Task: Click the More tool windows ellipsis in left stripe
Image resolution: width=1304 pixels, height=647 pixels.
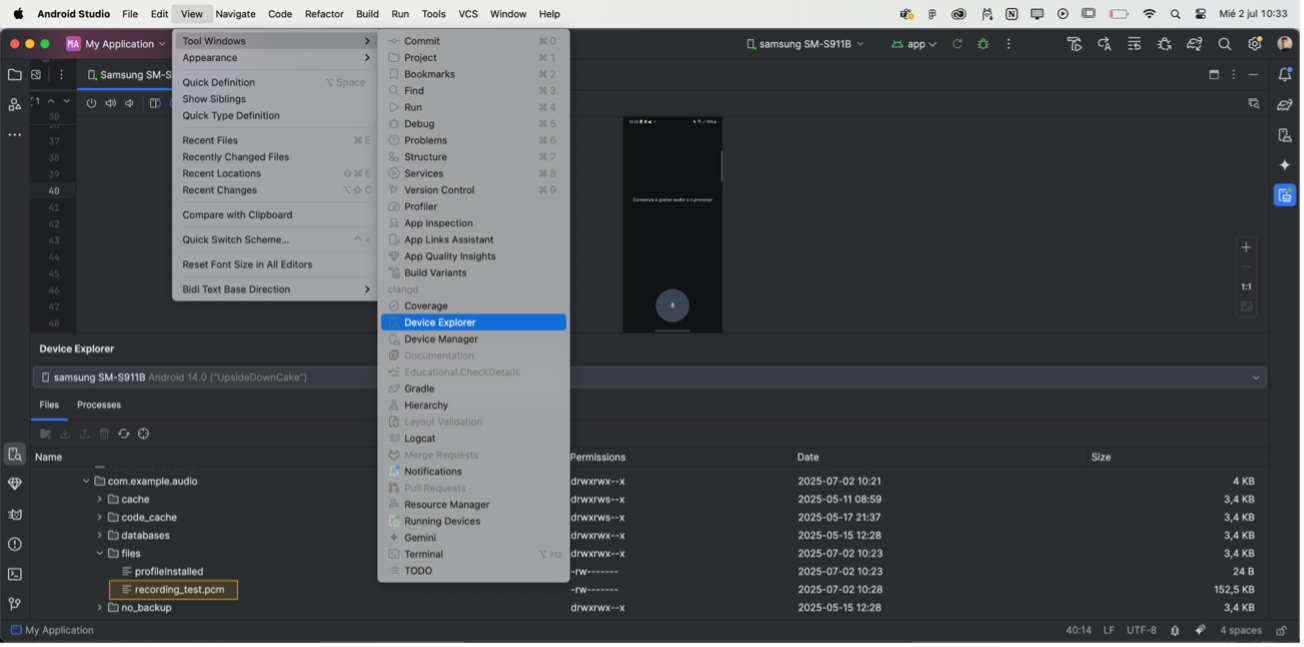Action: coord(14,135)
